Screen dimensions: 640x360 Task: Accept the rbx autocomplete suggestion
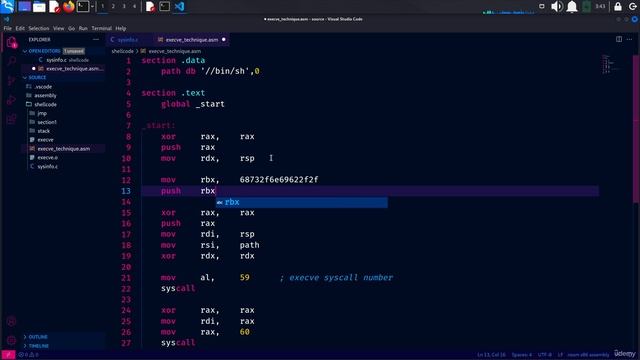(302, 202)
